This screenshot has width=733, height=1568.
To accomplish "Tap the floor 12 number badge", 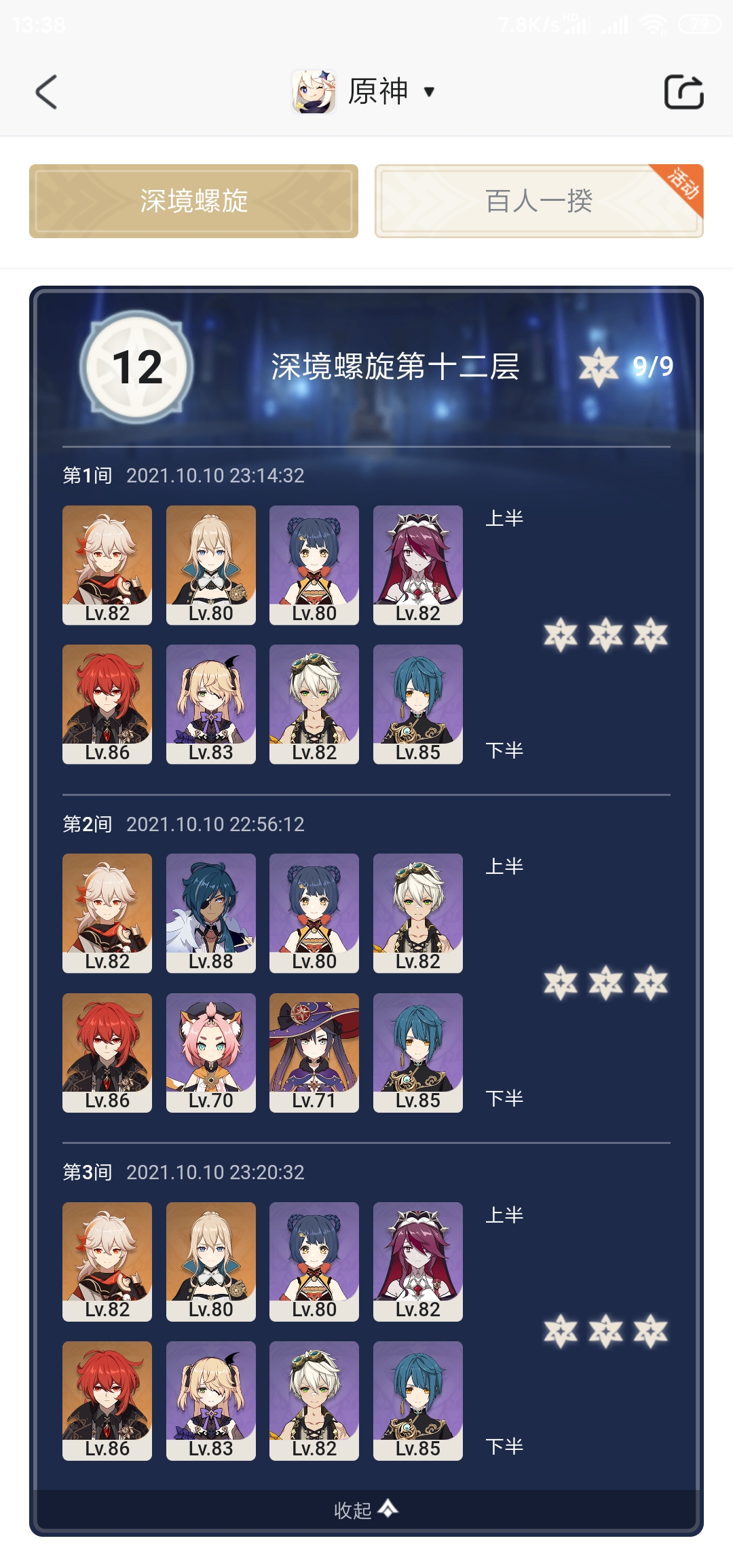I will coord(136,367).
